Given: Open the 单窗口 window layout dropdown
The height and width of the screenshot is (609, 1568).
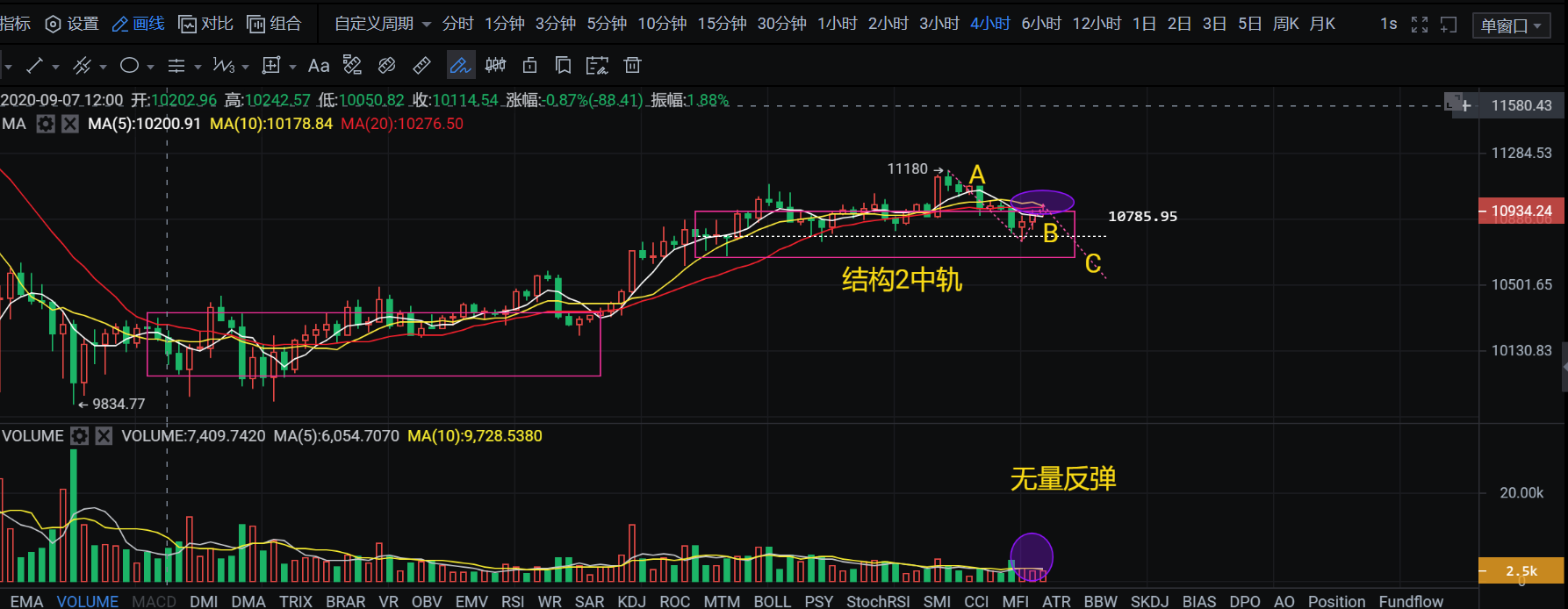Looking at the screenshot, I should (1511, 25).
